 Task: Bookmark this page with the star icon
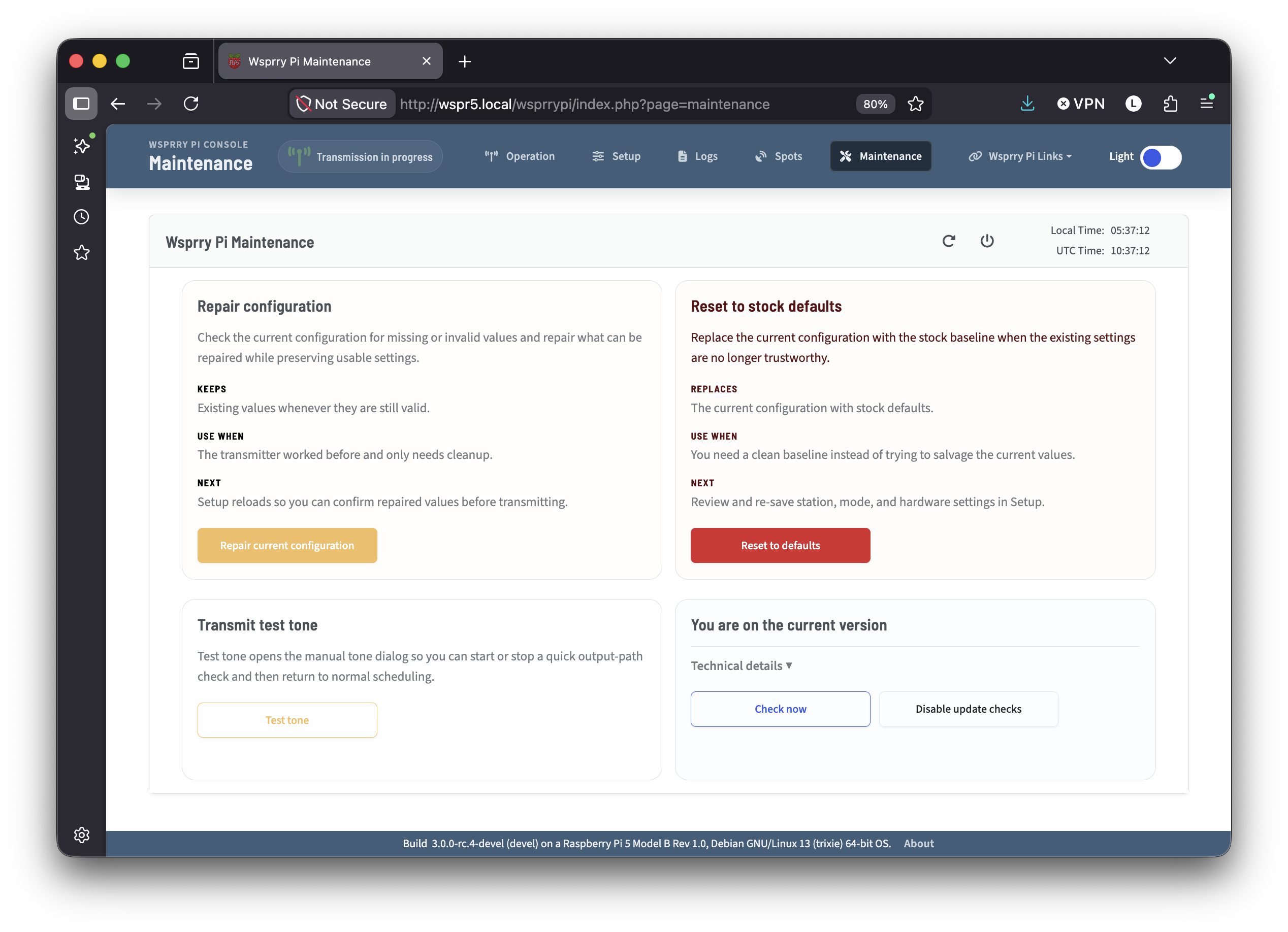[915, 104]
